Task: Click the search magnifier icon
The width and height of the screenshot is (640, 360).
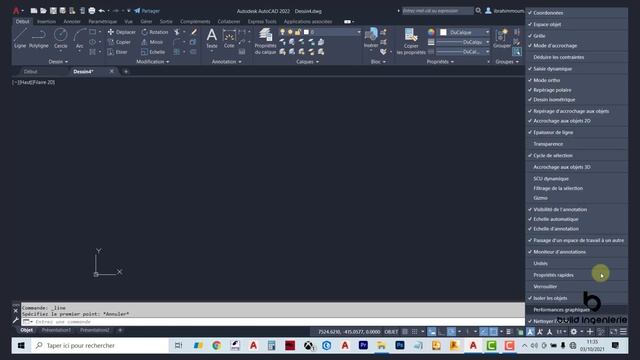Action: [478, 11]
